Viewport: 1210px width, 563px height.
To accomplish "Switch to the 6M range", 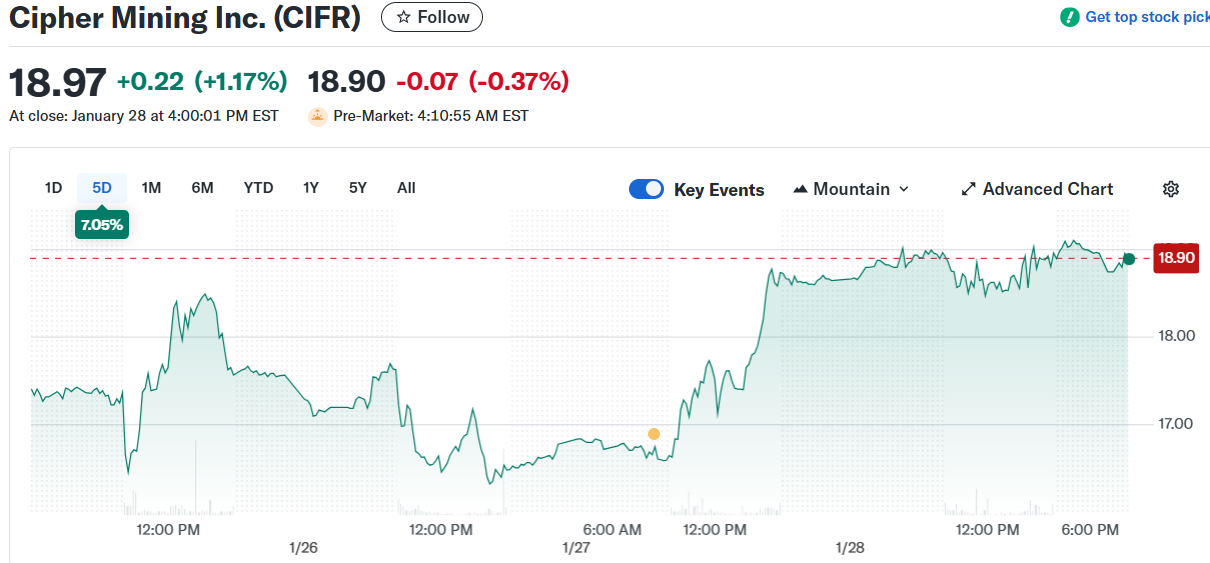I will click(202, 188).
